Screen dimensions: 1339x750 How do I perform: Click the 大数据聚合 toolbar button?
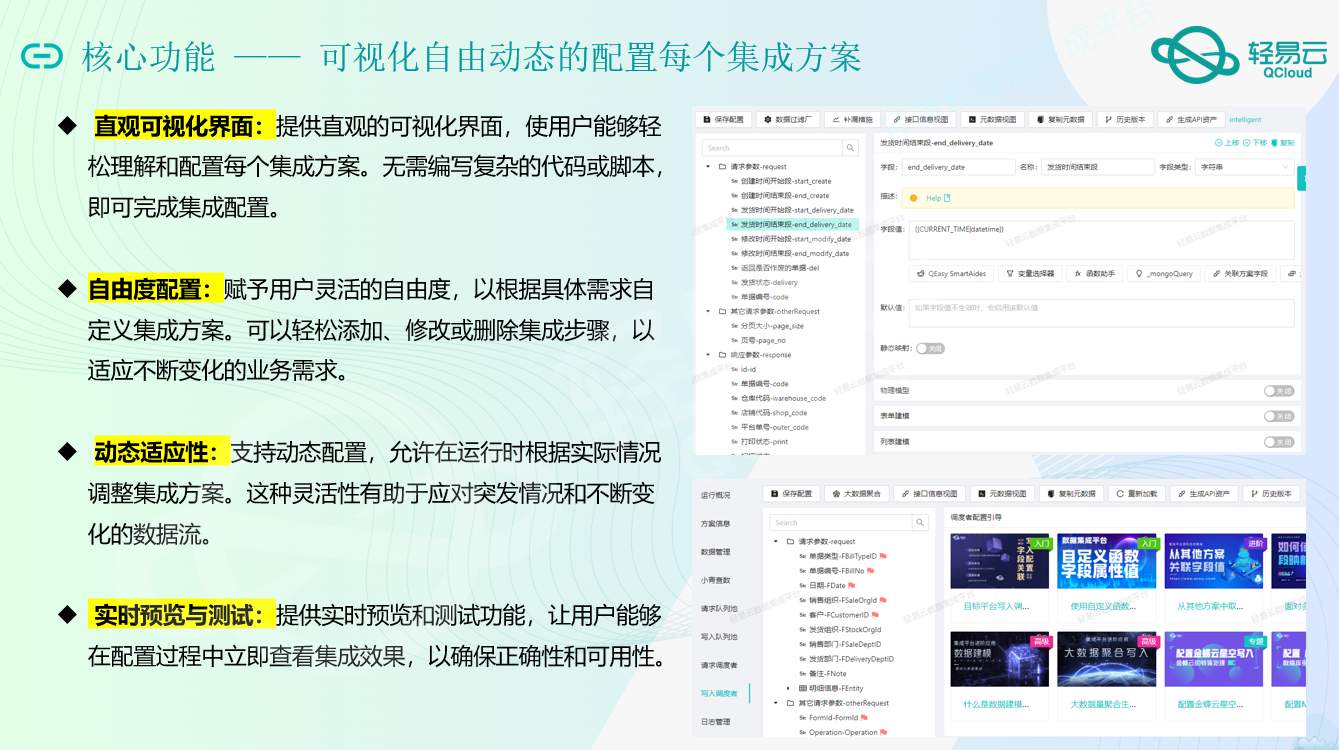855,493
